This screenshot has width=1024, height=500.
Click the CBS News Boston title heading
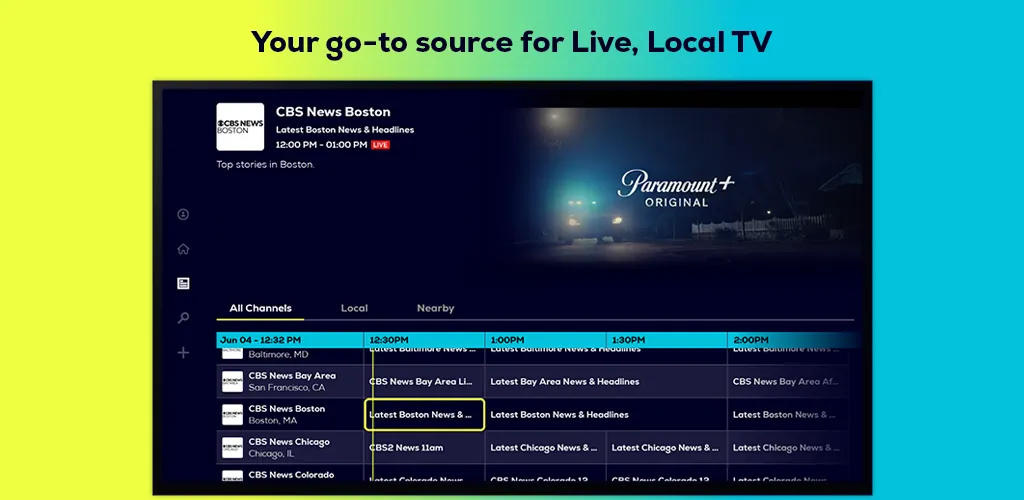click(333, 112)
